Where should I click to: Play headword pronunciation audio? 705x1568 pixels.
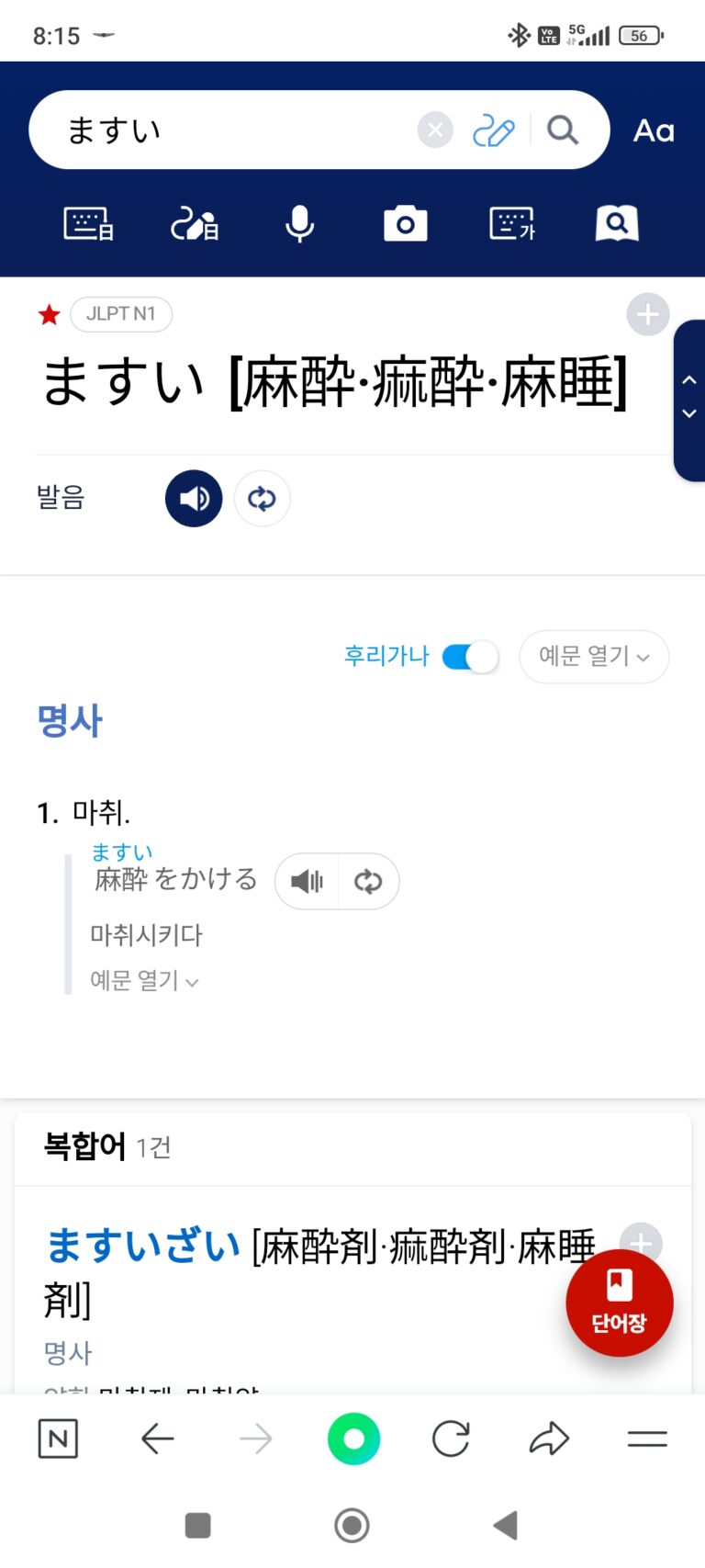[194, 498]
